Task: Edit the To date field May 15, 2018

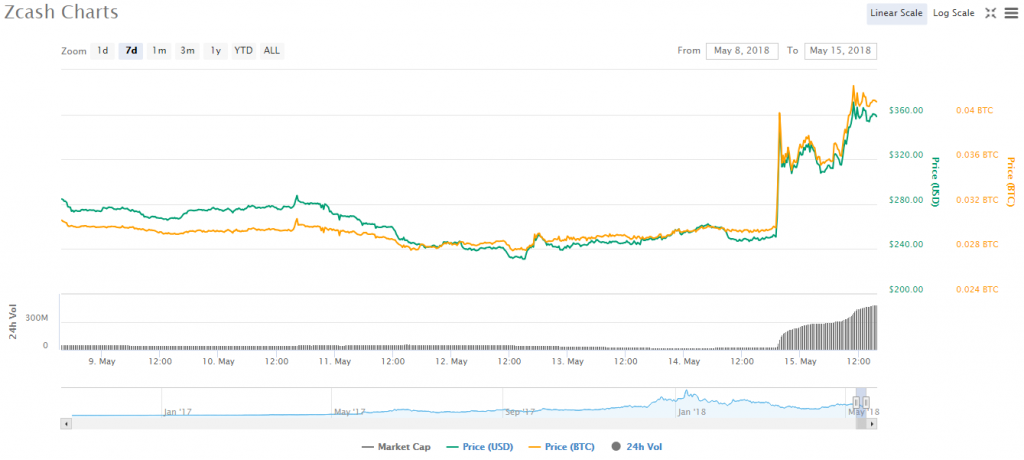Action: pyautogui.click(x=840, y=50)
